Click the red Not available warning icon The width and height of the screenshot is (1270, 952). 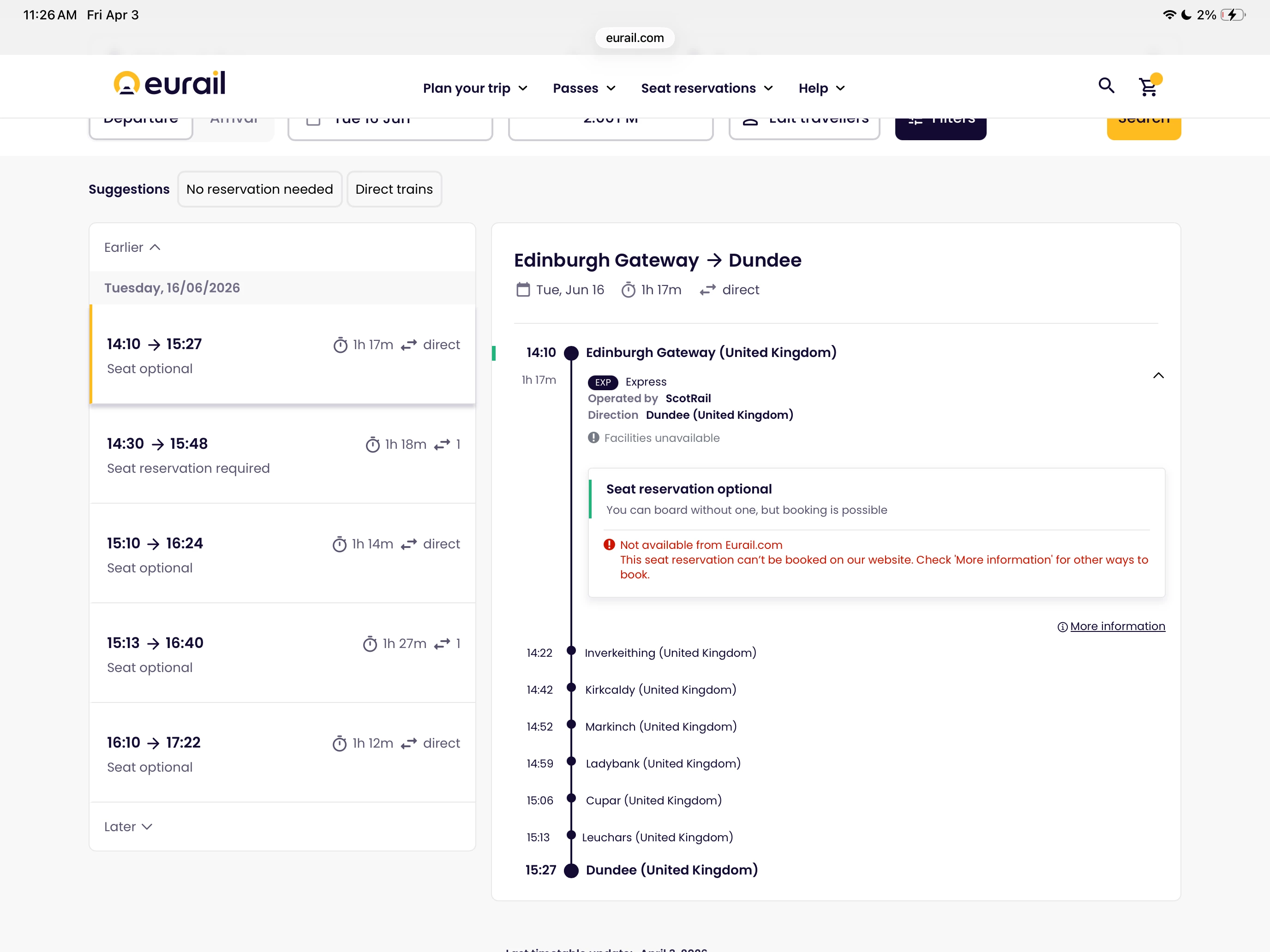609,545
